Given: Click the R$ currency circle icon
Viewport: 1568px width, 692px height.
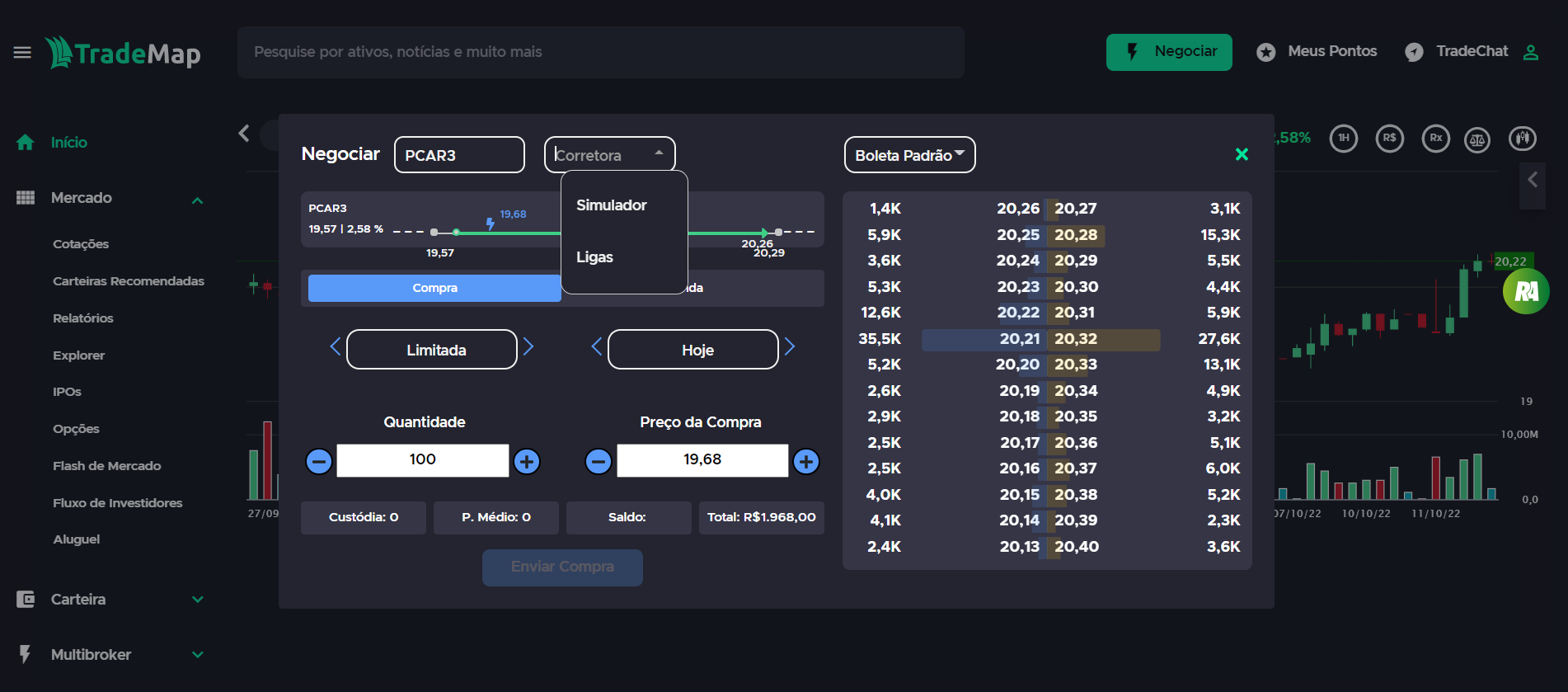Looking at the screenshot, I should 1390,139.
